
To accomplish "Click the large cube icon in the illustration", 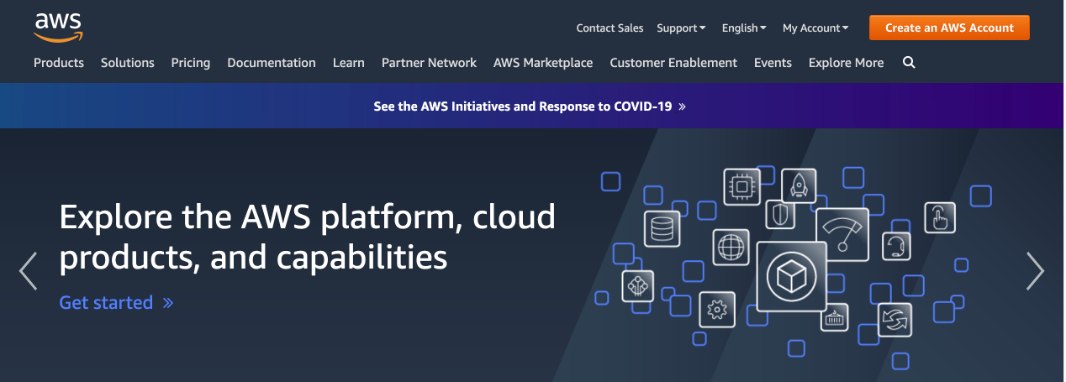I will (x=791, y=276).
